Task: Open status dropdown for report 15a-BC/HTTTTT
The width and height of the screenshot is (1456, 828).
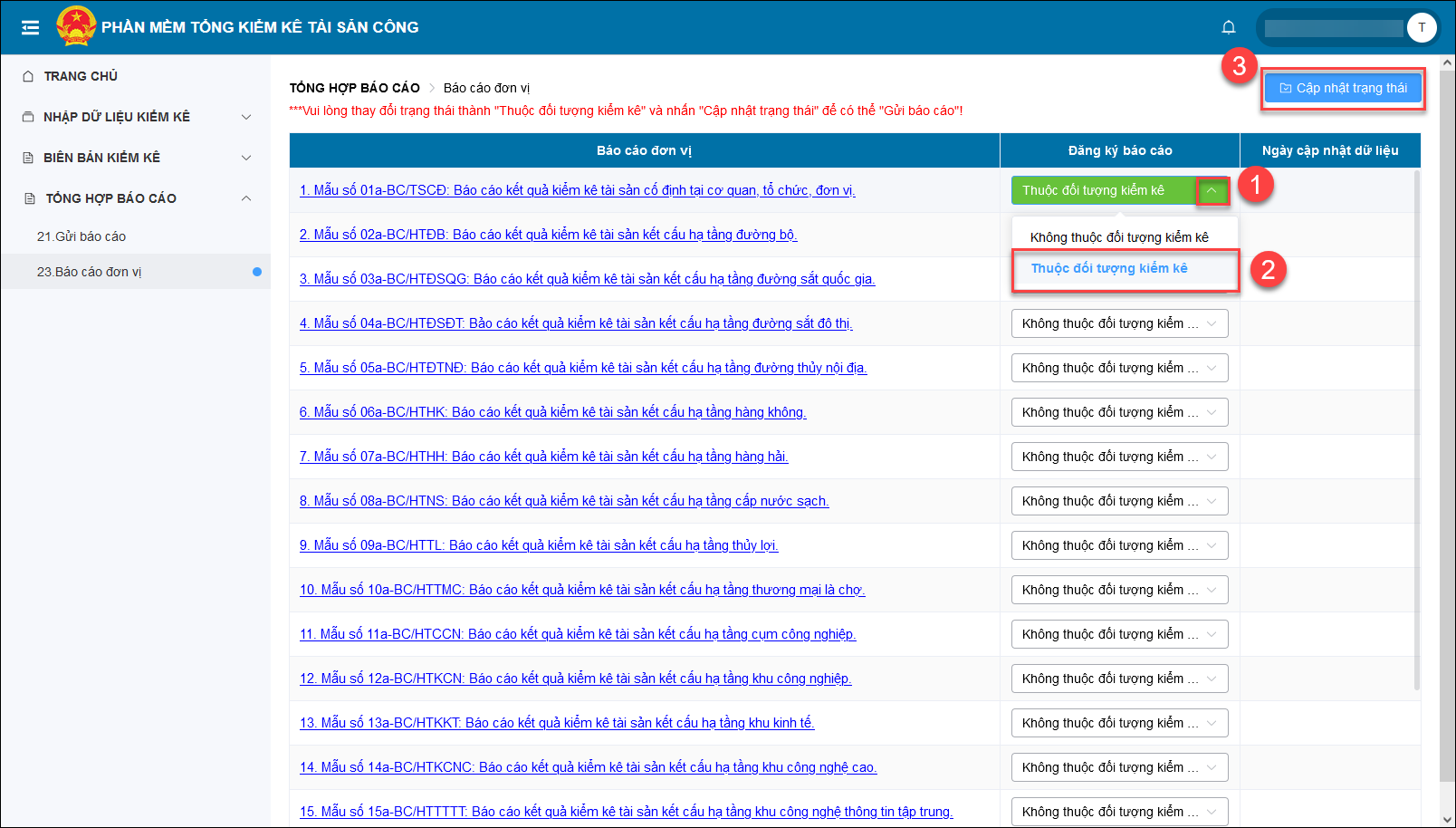Action: [x=1119, y=812]
